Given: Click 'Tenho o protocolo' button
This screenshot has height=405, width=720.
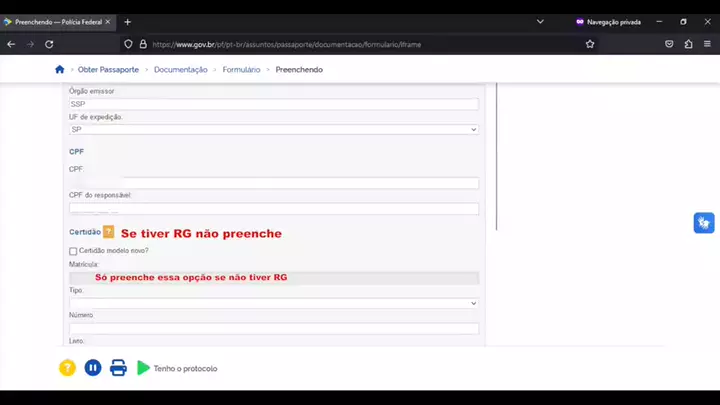Looking at the screenshot, I should (185, 369).
